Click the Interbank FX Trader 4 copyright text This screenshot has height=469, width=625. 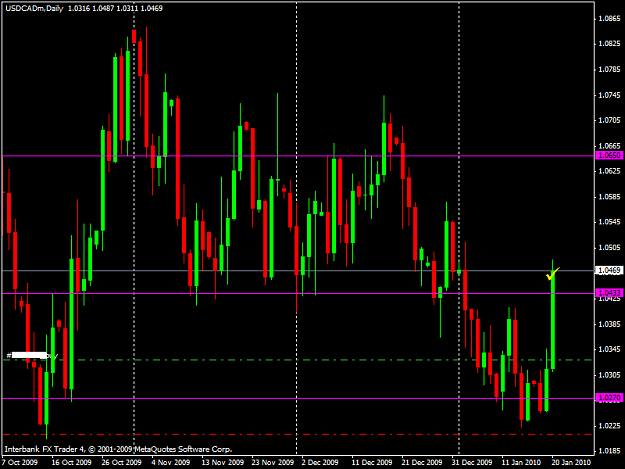coord(118,449)
